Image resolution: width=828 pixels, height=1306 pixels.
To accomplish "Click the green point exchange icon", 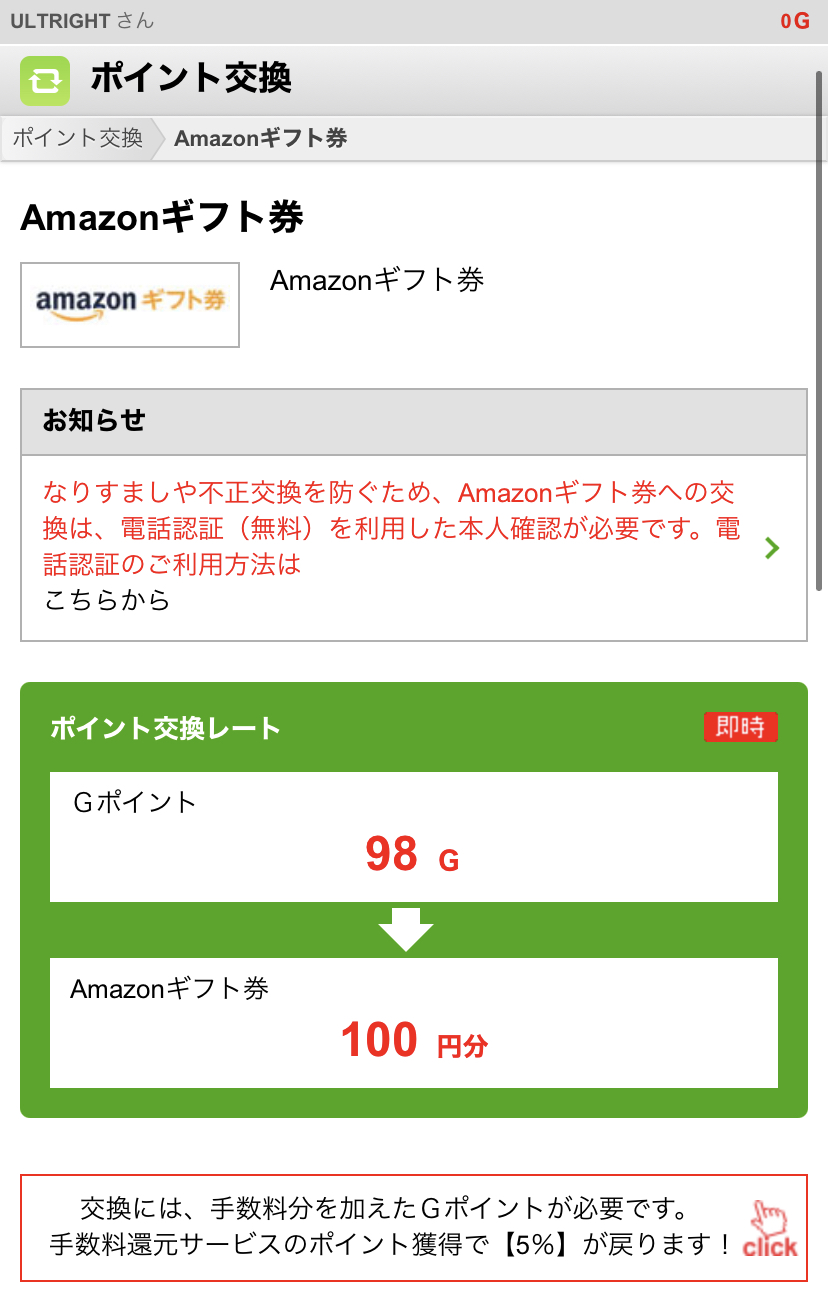I will tap(45, 80).
